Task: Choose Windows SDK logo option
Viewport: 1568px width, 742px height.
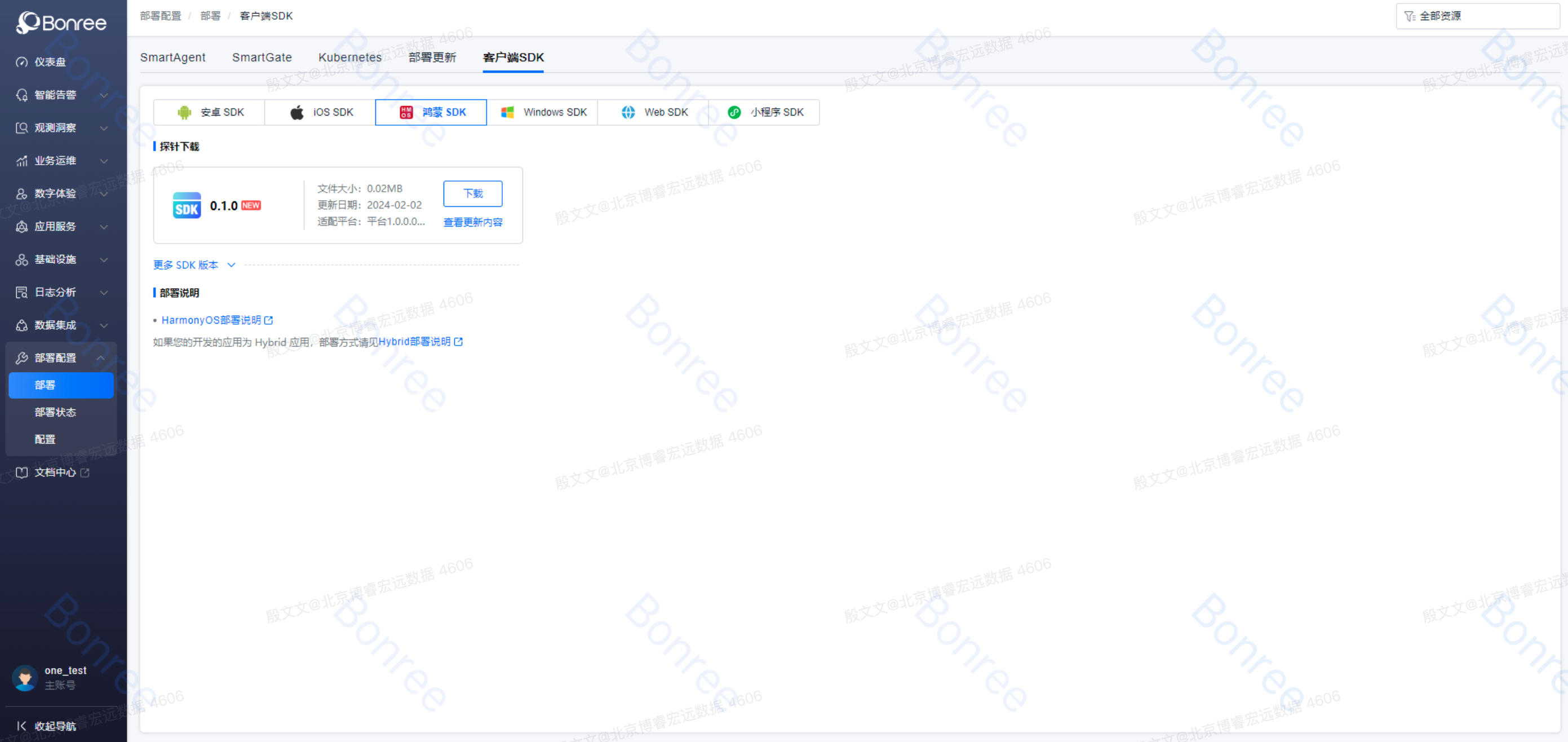Action: (507, 112)
